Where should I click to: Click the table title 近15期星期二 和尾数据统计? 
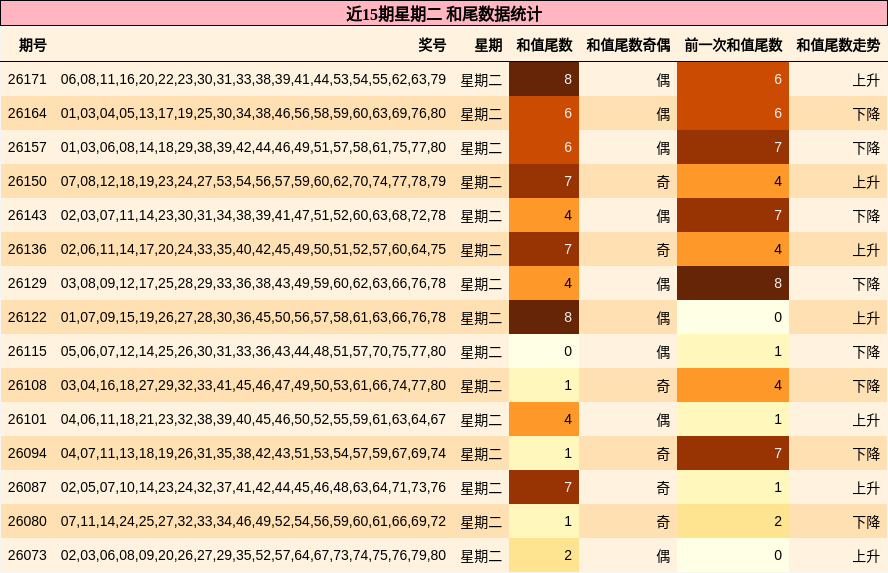(x=444, y=14)
